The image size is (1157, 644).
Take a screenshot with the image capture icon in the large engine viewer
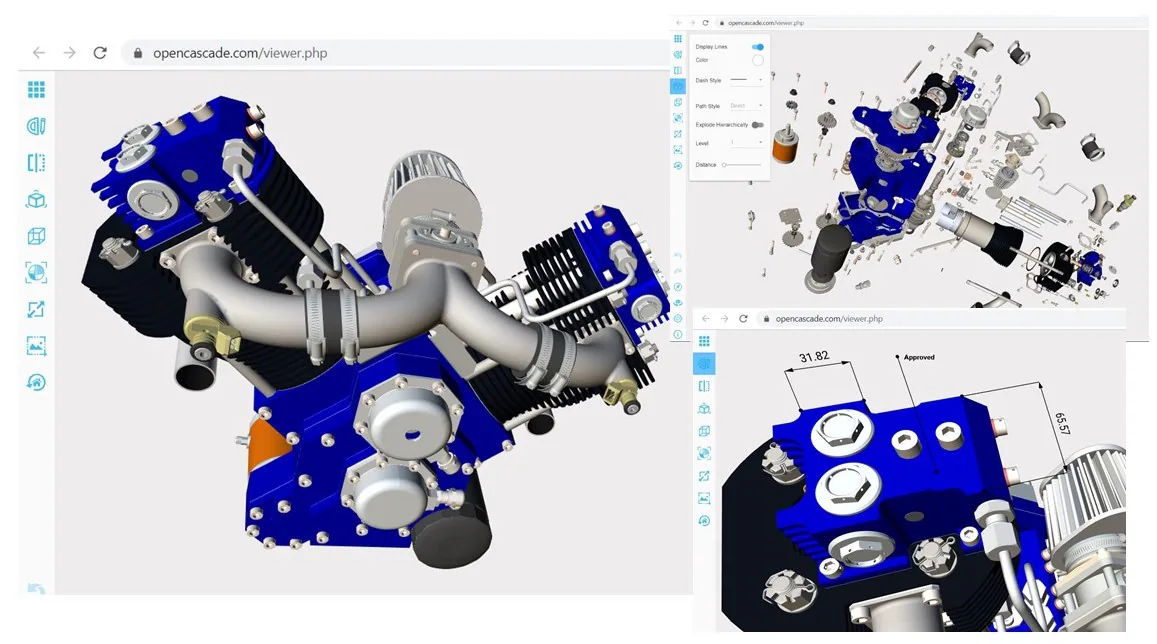[36, 345]
